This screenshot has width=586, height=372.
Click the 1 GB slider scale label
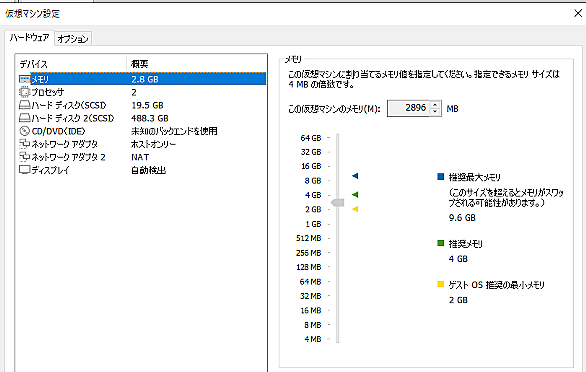[313, 224]
